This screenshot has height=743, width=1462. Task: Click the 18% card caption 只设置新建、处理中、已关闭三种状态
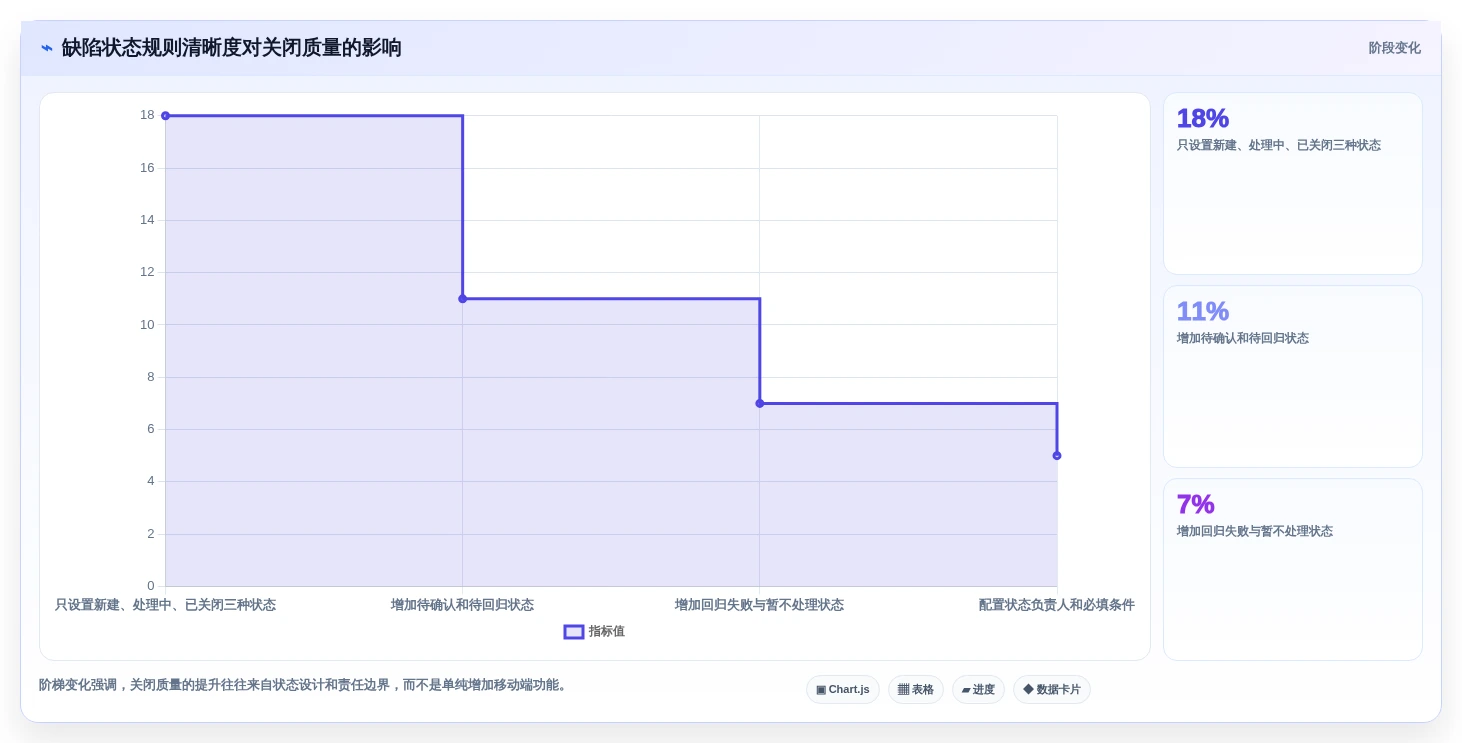[x=1279, y=145]
